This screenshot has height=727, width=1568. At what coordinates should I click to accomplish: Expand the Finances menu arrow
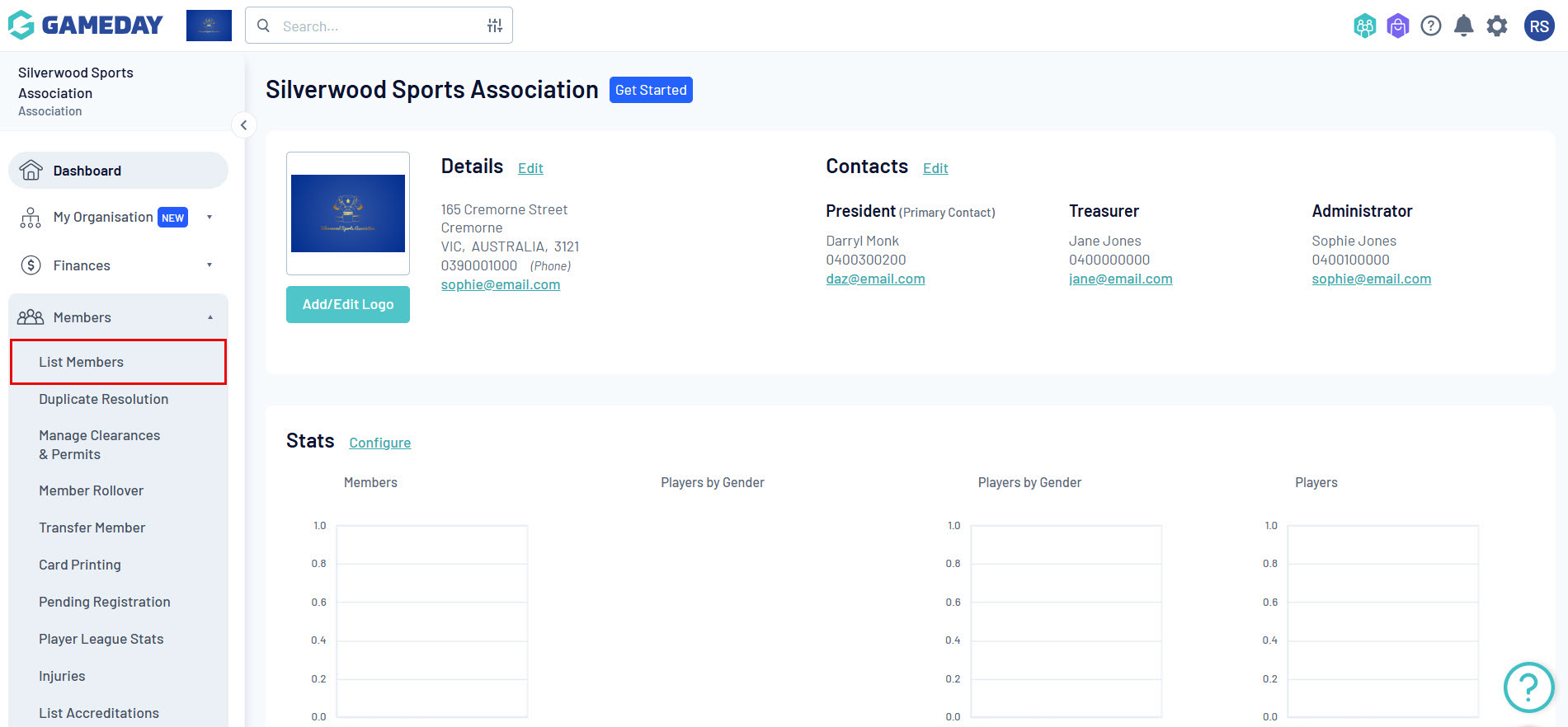(210, 265)
